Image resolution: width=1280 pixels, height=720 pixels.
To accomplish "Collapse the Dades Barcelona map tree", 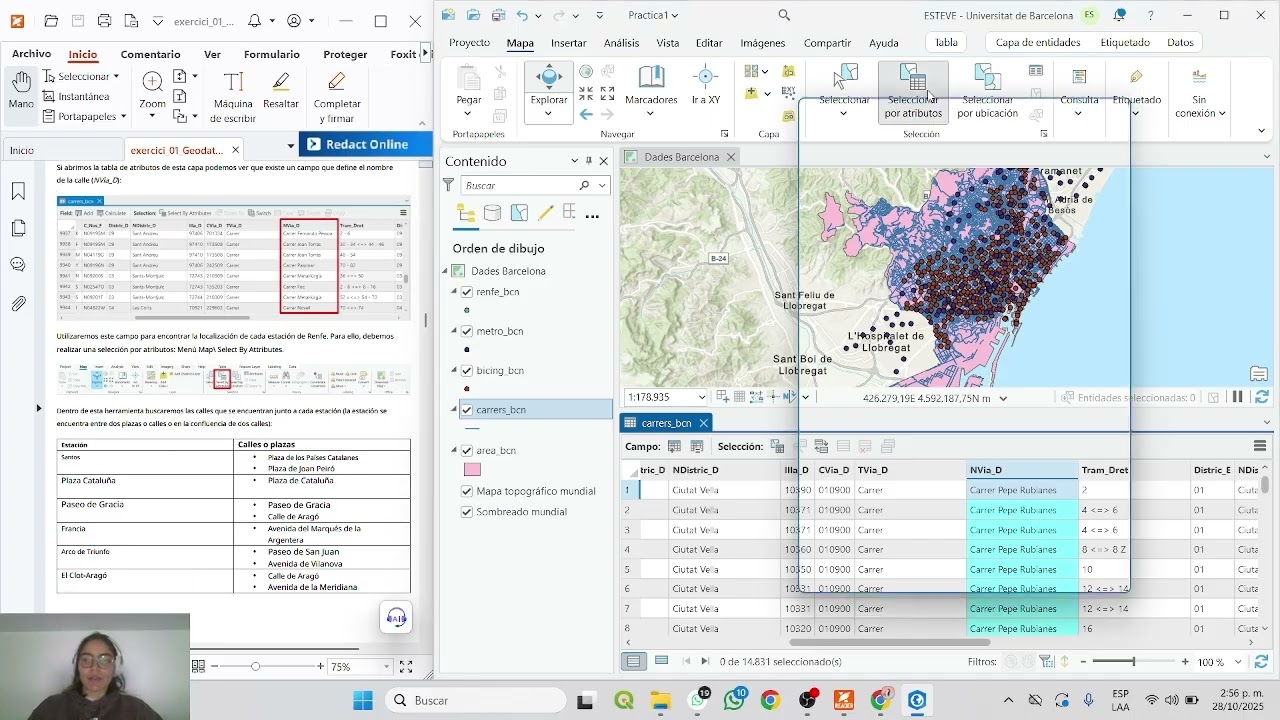I will [446, 271].
